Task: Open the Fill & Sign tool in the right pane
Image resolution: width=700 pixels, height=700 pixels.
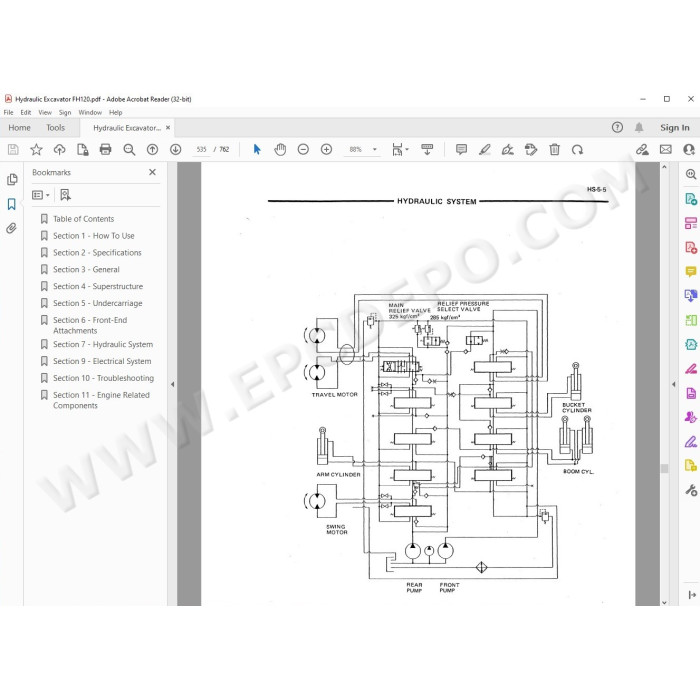Action: (x=691, y=442)
